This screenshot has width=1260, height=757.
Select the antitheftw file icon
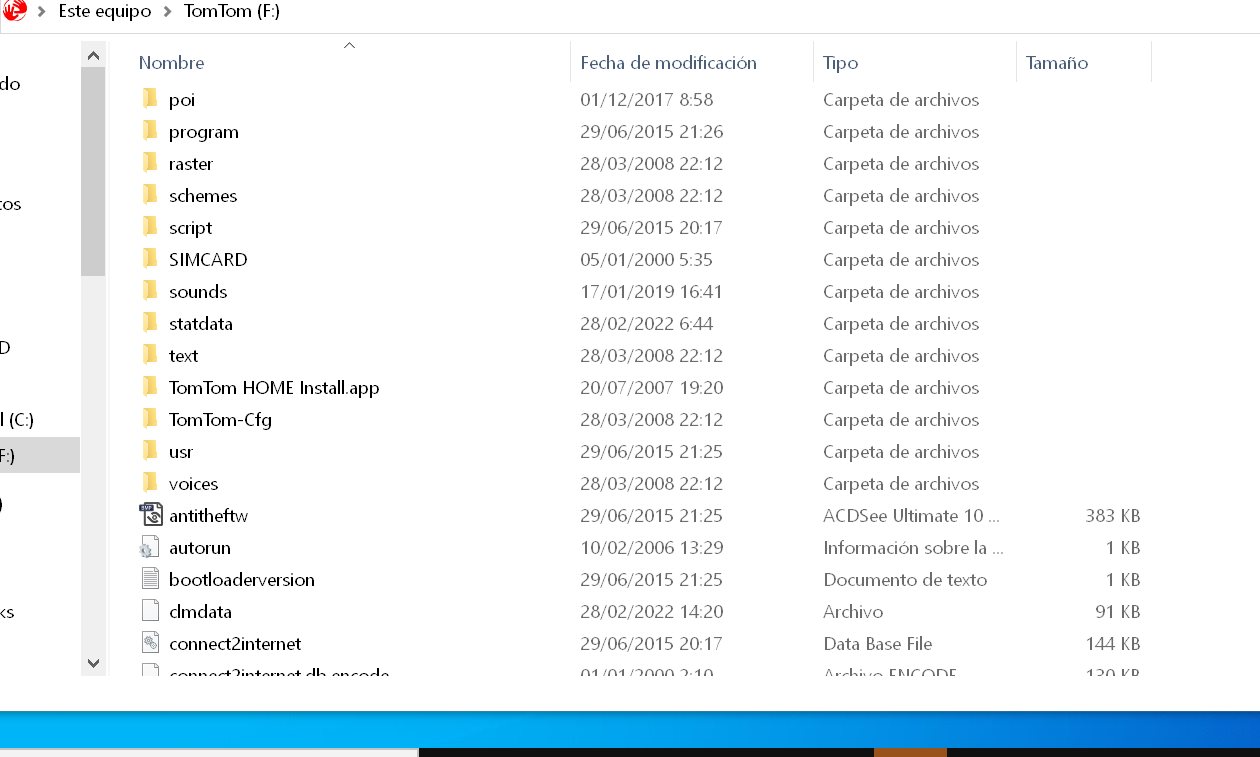(150, 515)
